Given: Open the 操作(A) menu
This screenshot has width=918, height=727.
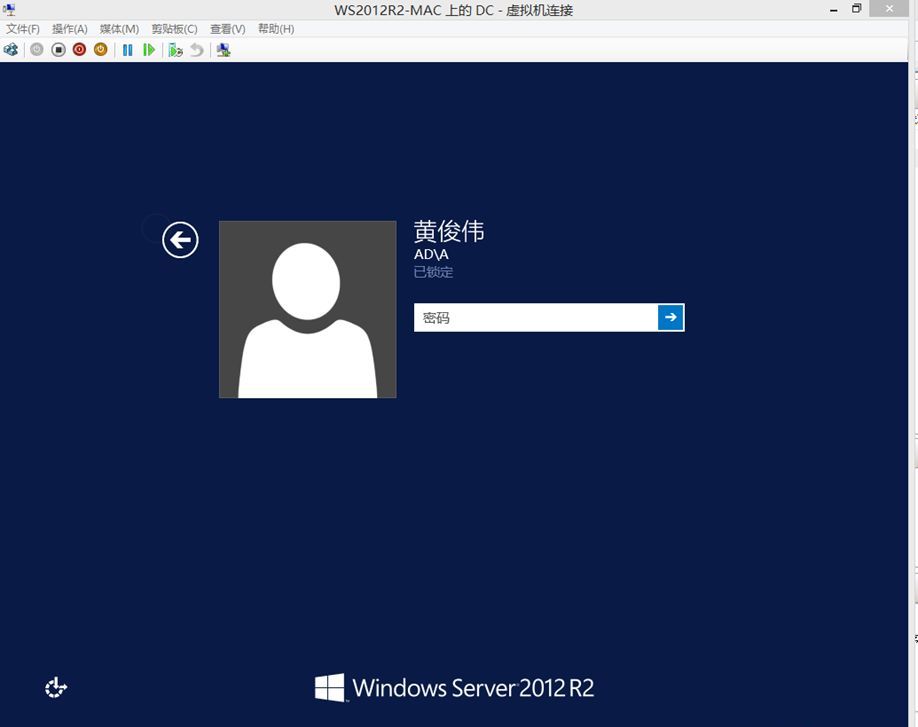Looking at the screenshot, I should tap(70, 29).
